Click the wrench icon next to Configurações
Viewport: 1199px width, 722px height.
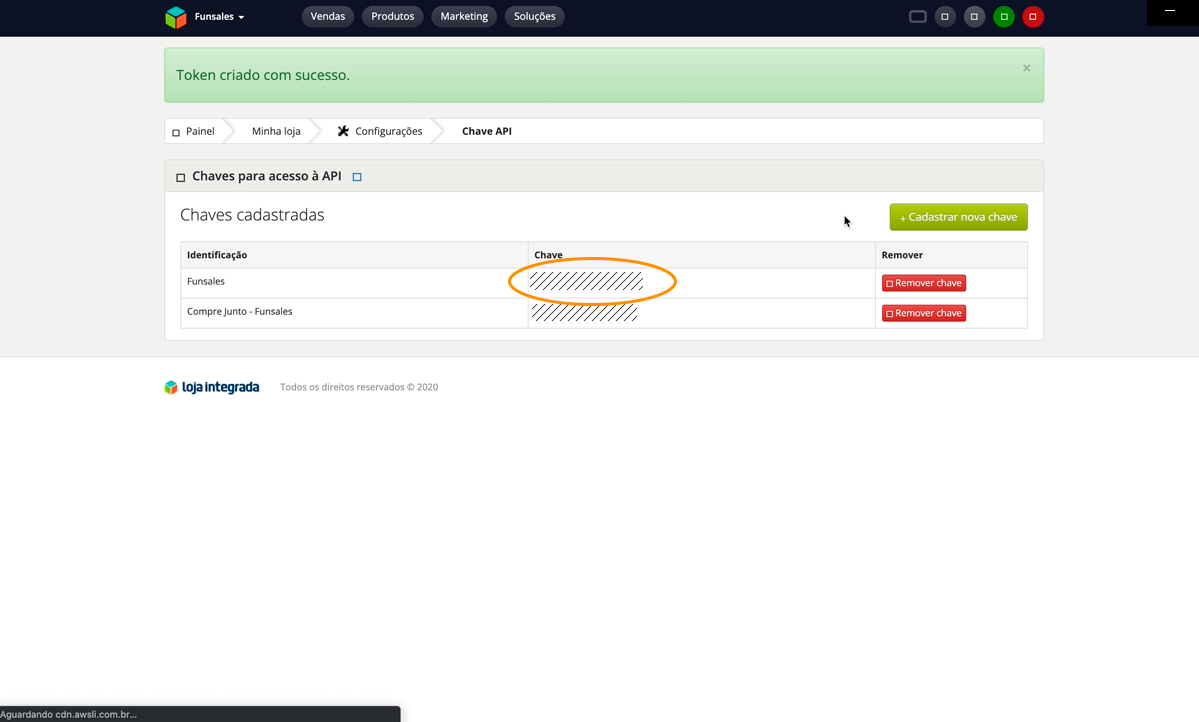tap(343, 131)
